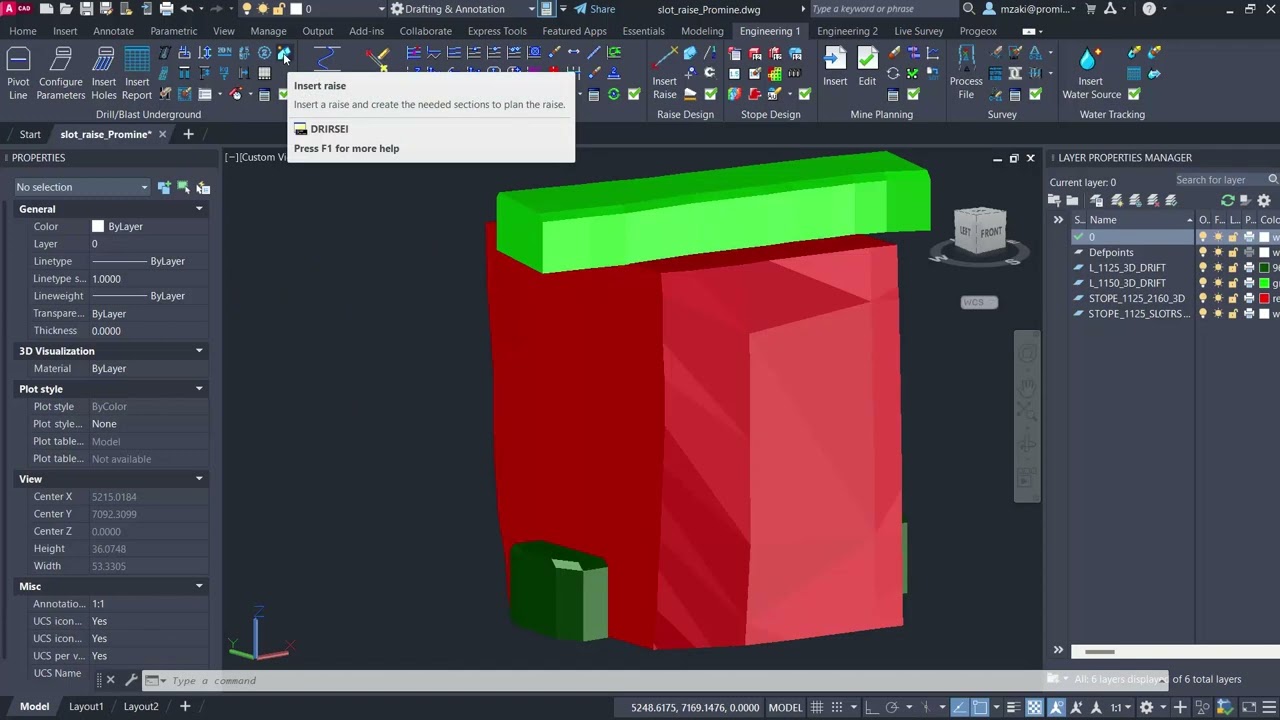
Task: Open the Drafting & Annotation workspace dropdown
Action: tap(462, 9)
